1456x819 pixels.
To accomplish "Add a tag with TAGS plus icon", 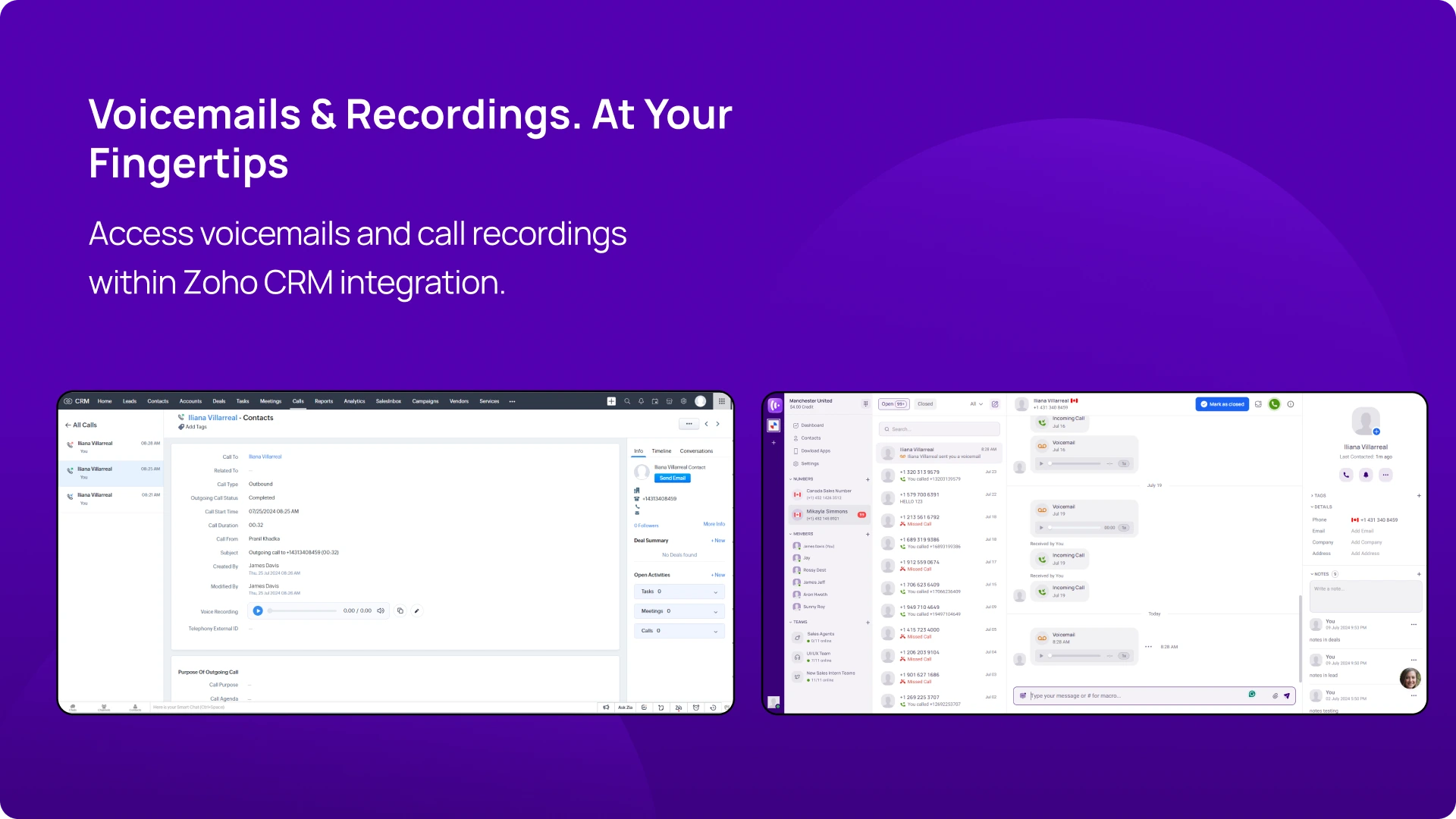I will [1419, 496].
